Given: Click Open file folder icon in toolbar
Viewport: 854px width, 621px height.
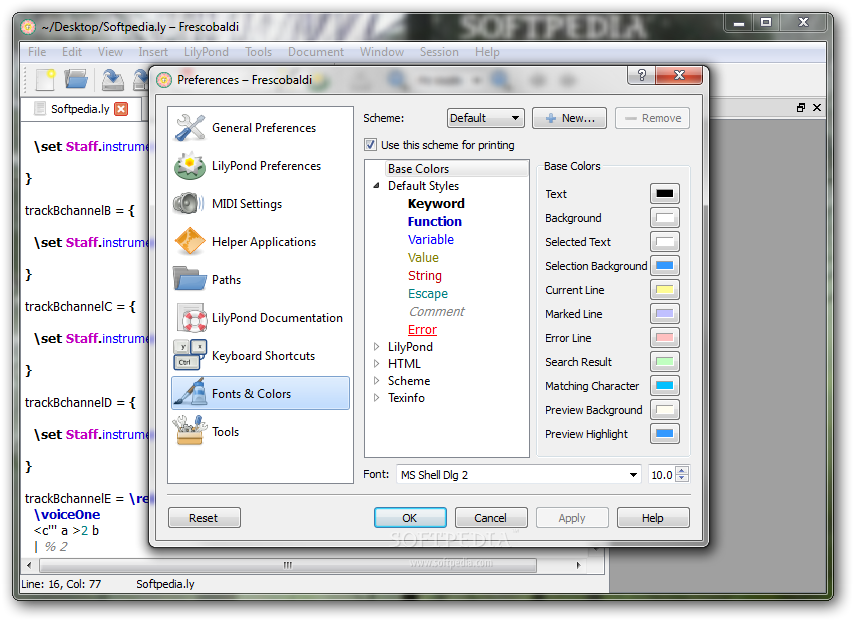Looking at the screenshot, I should click(x=76, y=80).
